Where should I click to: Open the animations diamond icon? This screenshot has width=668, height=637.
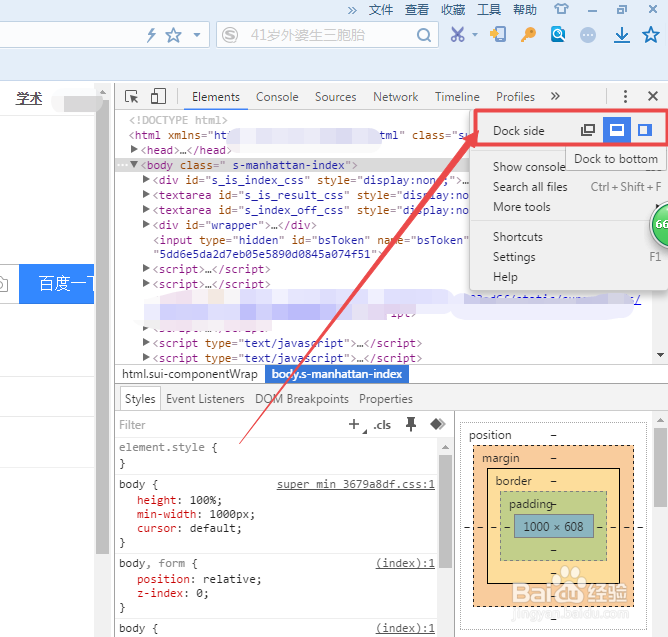tap(438, 424)
